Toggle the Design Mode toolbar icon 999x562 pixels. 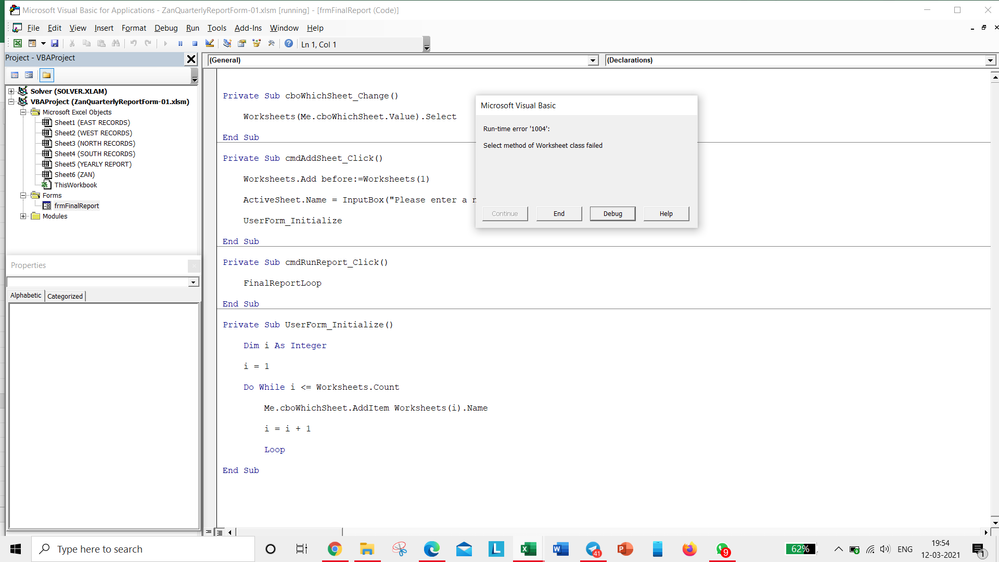[x=210, y=43]
